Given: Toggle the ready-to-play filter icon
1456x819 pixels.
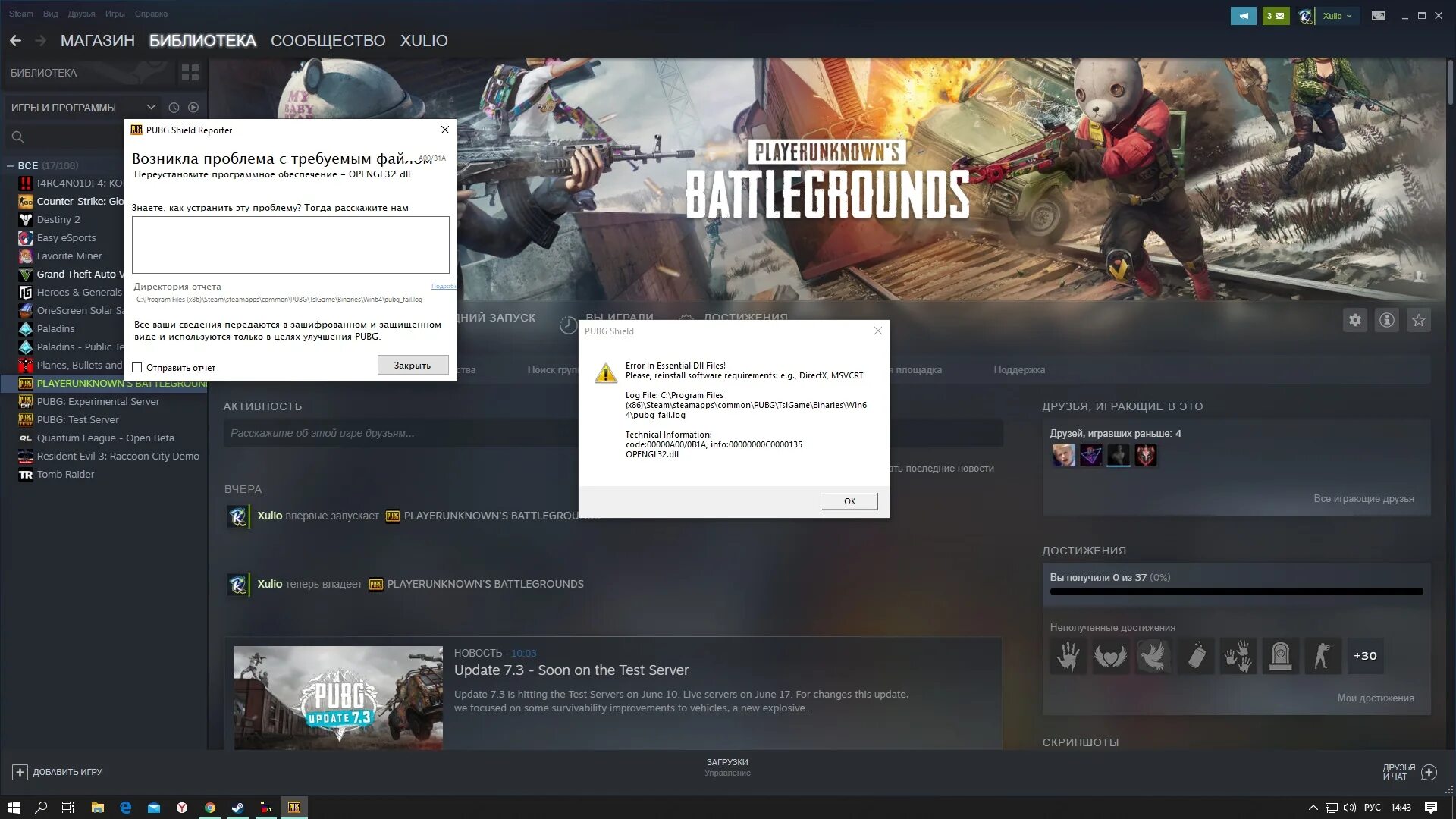Looking at the screenshot, I should pyautogui.click(x=193, y=108).
